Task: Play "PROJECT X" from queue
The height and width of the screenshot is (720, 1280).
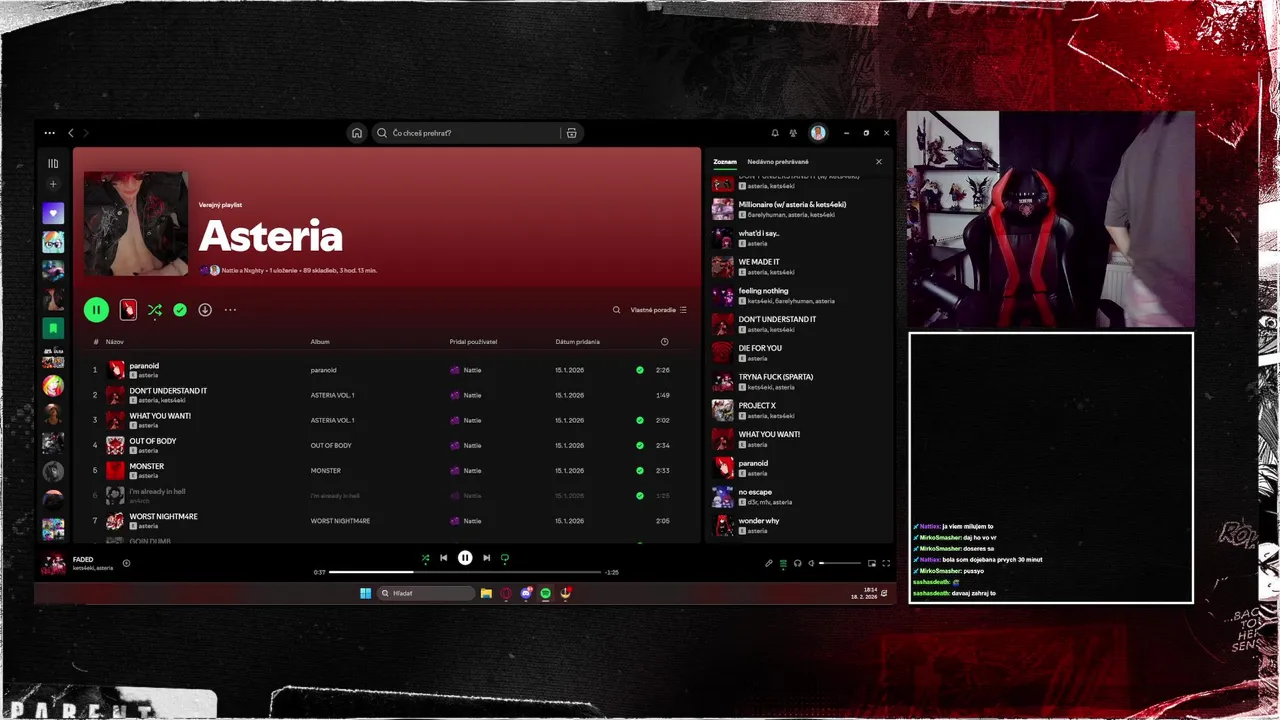Action: pos(757,406)
